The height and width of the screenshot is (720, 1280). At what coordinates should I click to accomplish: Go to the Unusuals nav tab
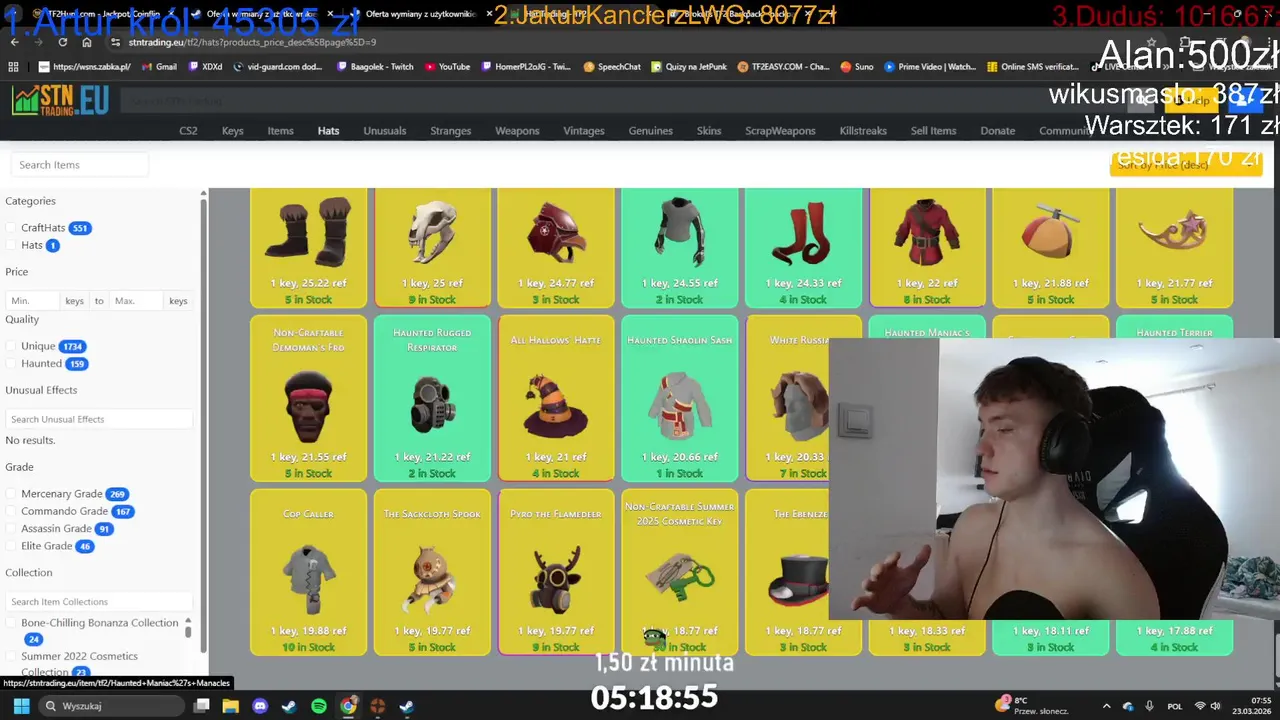point(385,131)
